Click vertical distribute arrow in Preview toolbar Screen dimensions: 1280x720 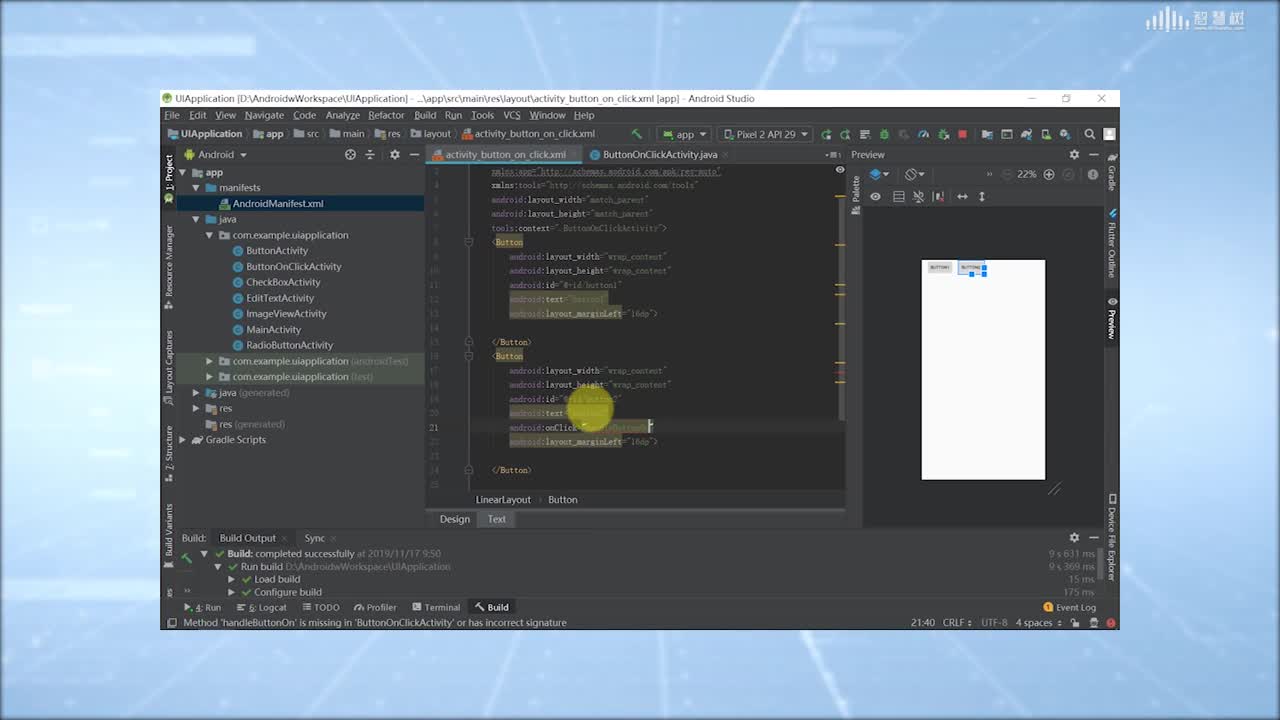click(x=981, y=197)
